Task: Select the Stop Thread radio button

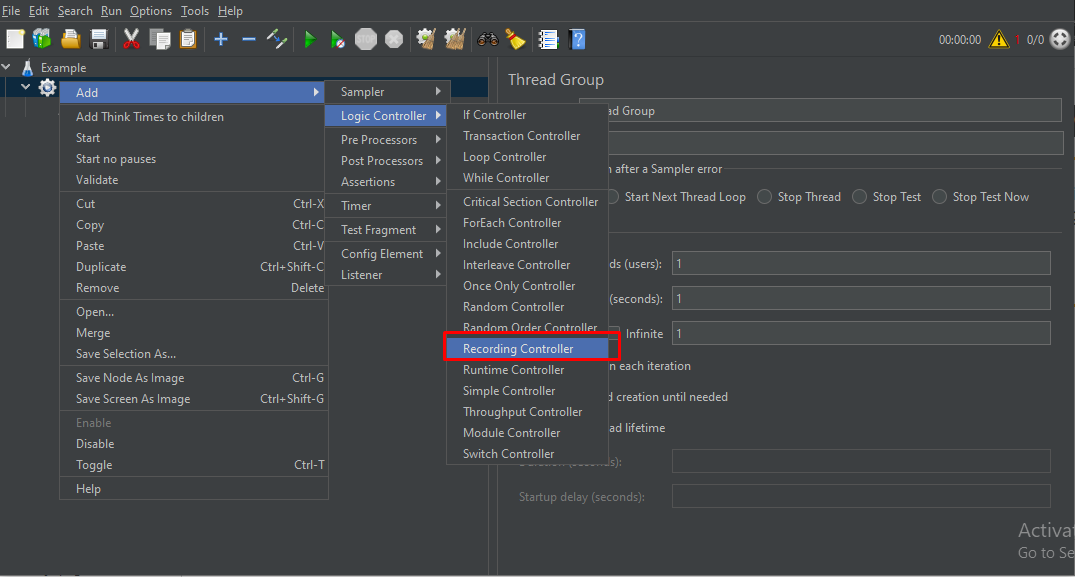Action: pos(764,197)
